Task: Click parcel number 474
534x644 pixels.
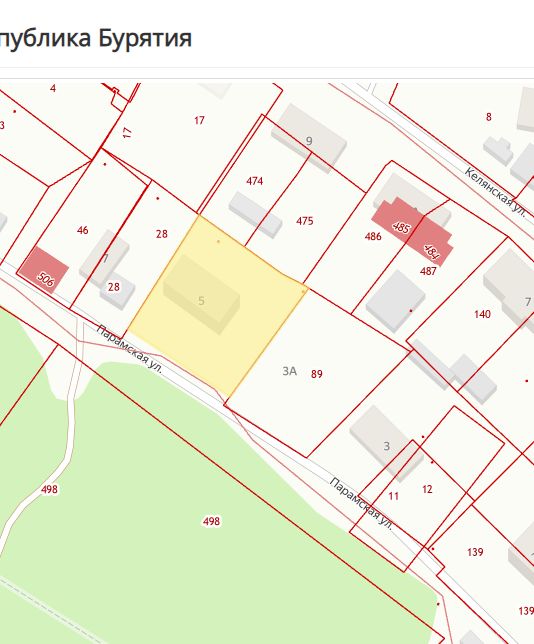Action: pos(255,181)
